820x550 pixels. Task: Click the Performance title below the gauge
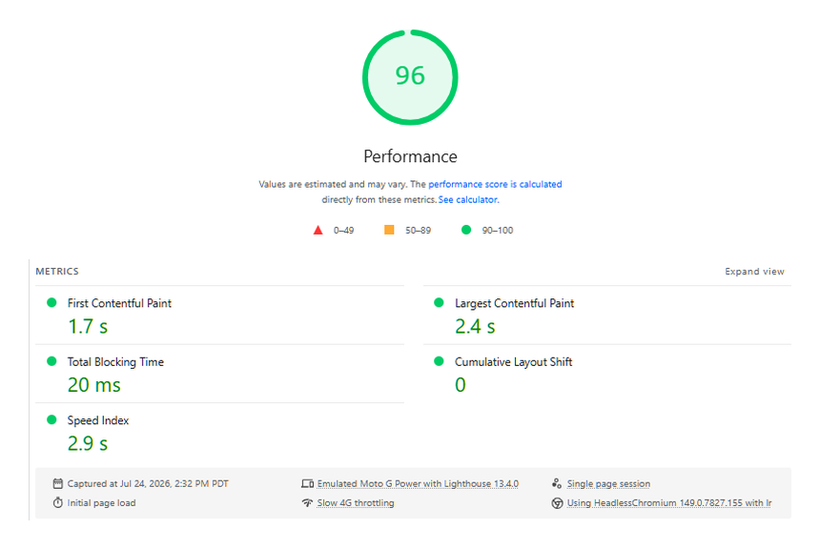click(x=410, y=156)
